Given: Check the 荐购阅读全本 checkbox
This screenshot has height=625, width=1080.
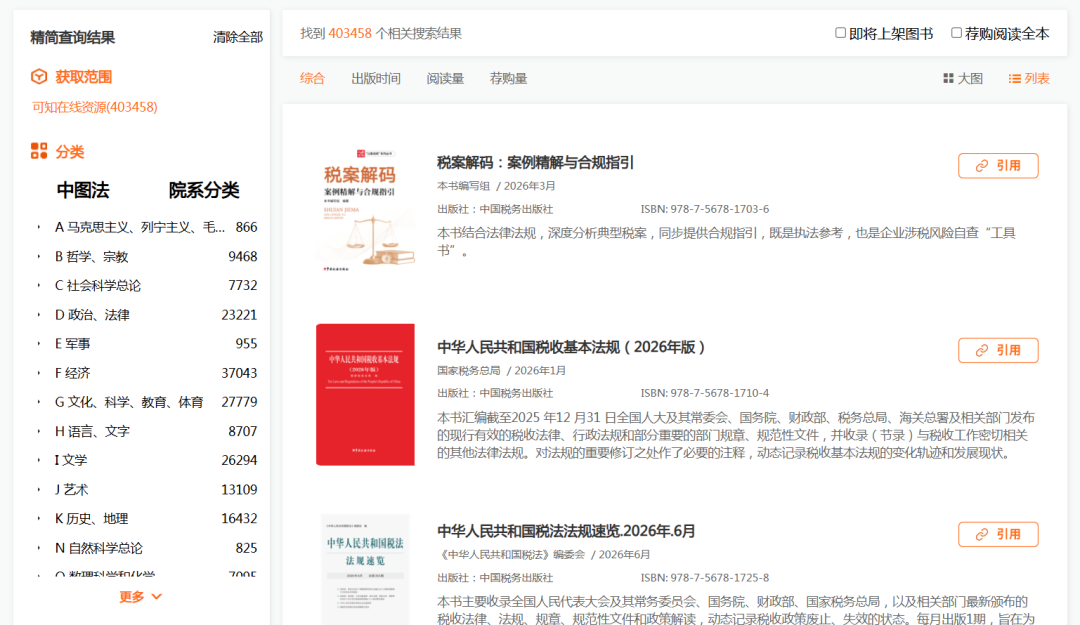Looking at the screenshot, I should [x=956, y=33].
